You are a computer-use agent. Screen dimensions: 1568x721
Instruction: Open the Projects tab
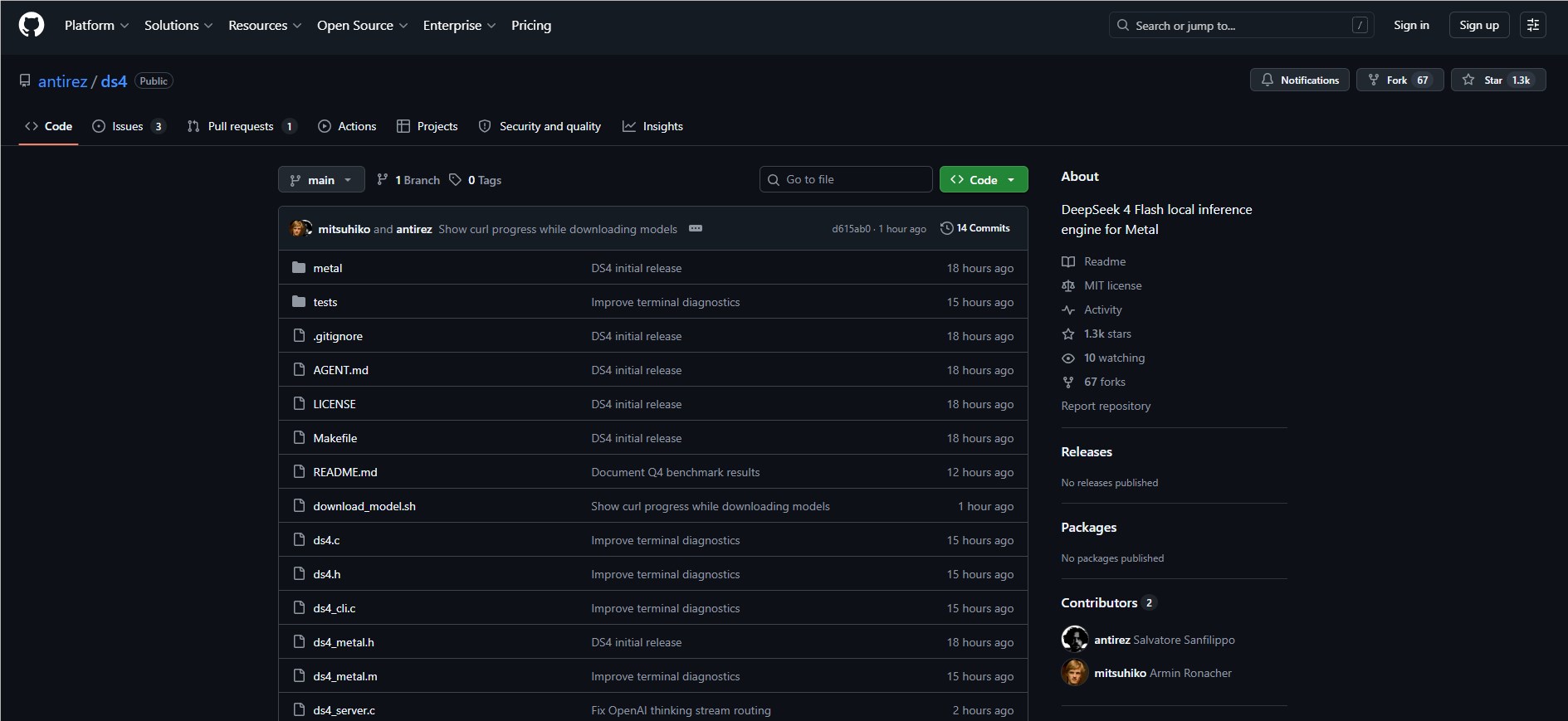click(427, 126)
